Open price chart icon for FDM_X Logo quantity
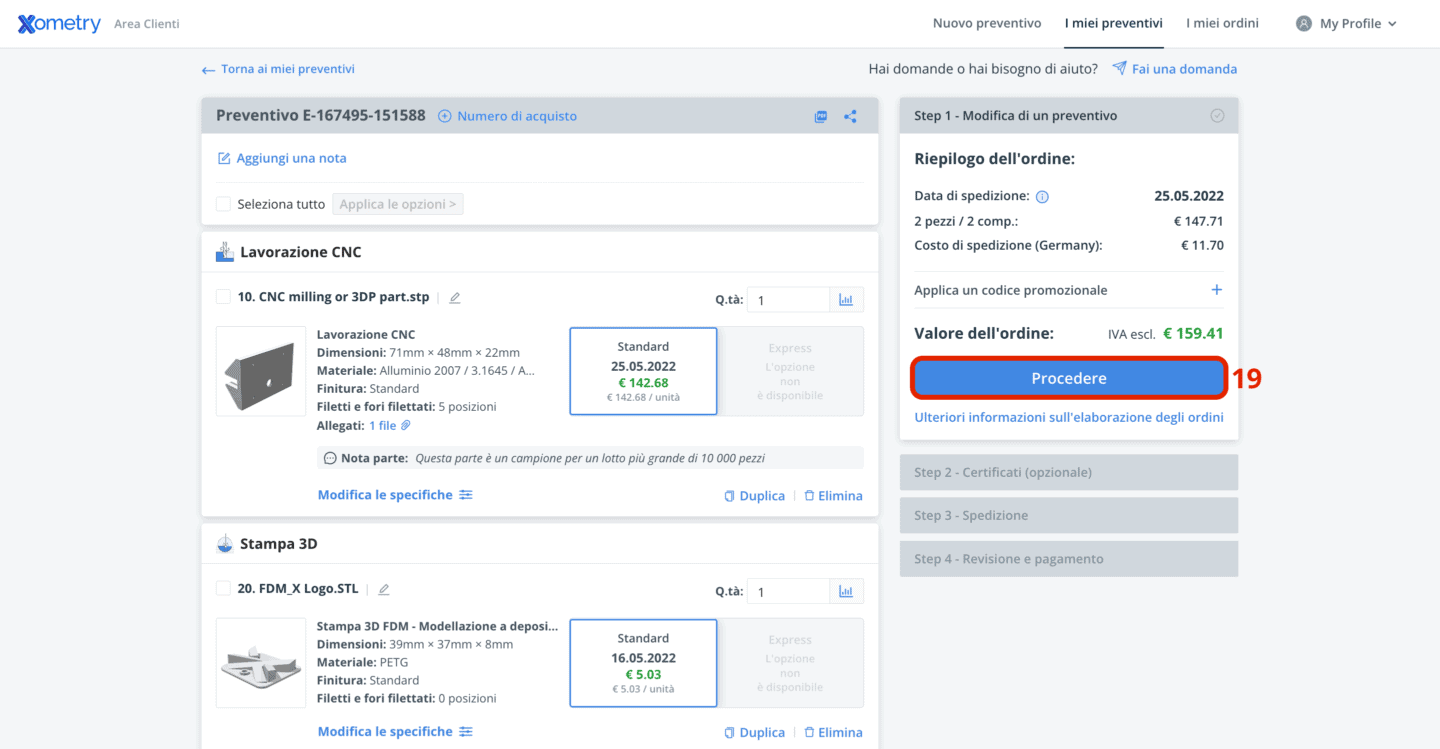Image resolution: width=1440 pixels, height=749 pixels. point(846,591)
